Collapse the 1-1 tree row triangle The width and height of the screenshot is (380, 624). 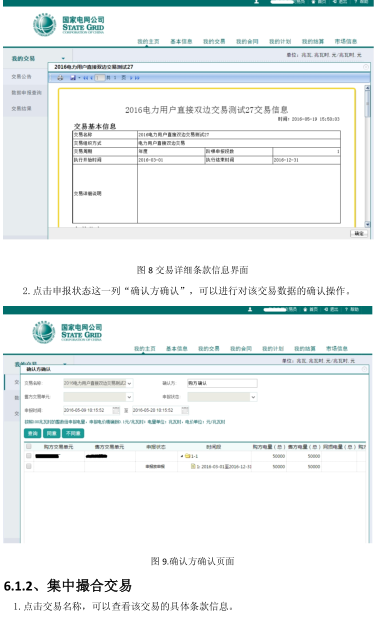[x=182, y=456]
